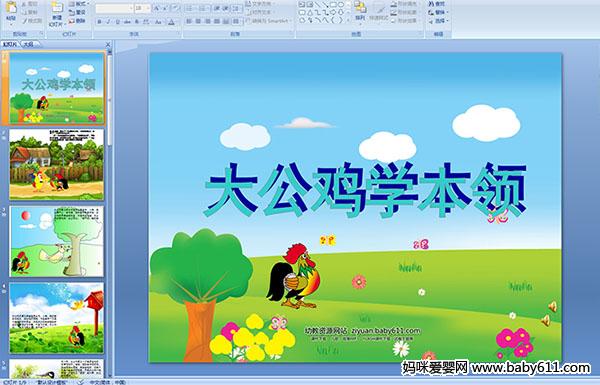Pick the line shape in the shapes gallery

point(317,4)
